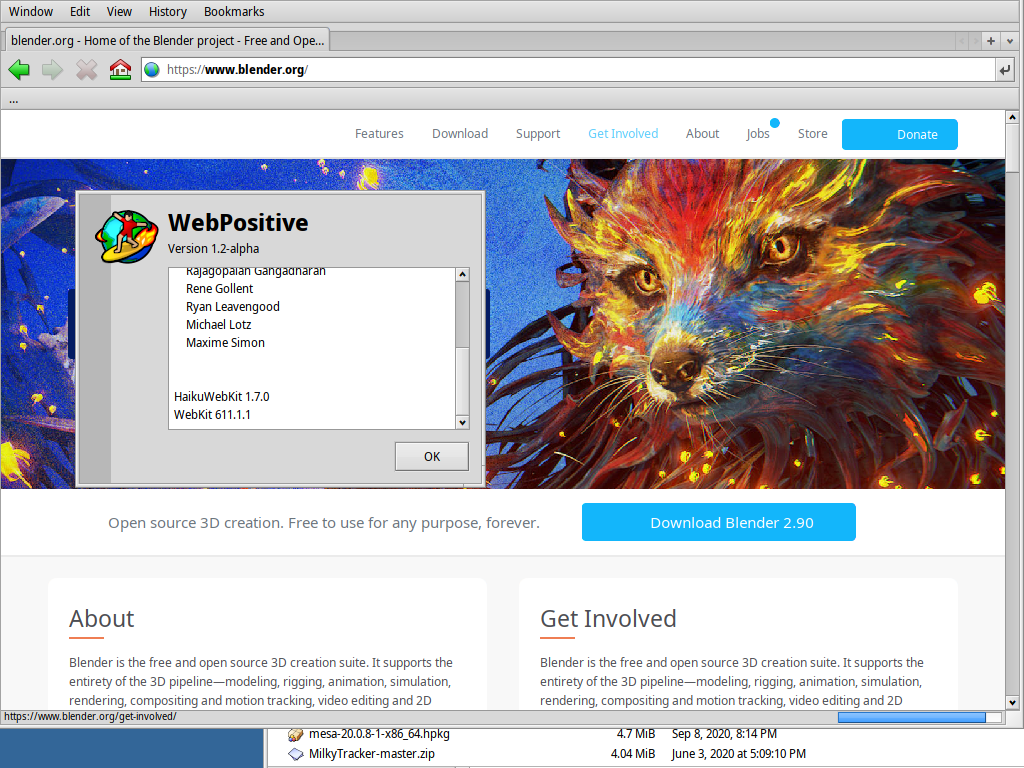
Task: Click the Go arrow beside URL field
Action: [1005, 69]
